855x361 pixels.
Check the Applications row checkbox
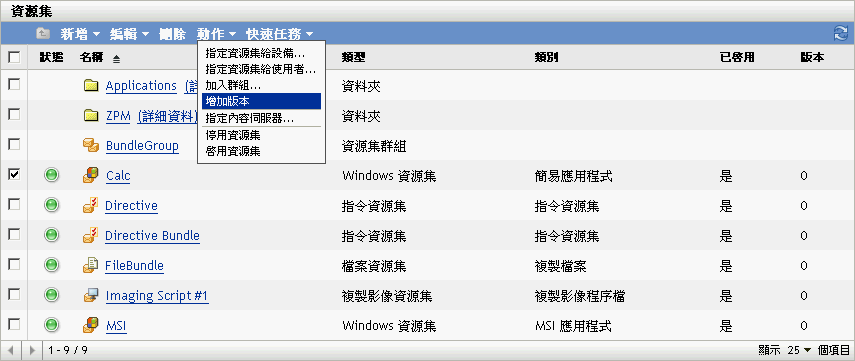pyautogui.click(x=14, y=85)
